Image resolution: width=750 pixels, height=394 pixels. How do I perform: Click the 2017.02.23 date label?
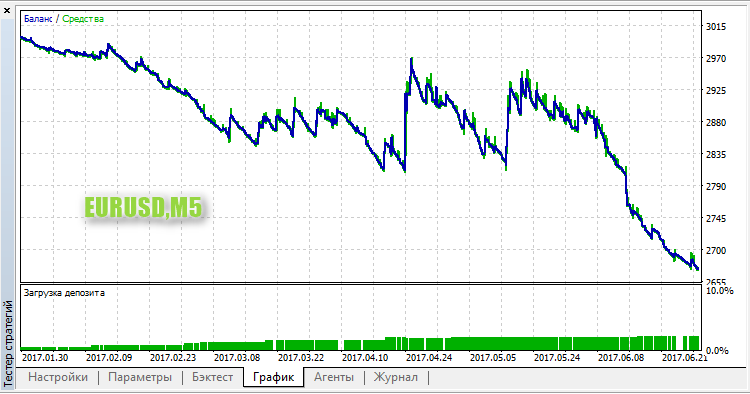click(173, 358)
